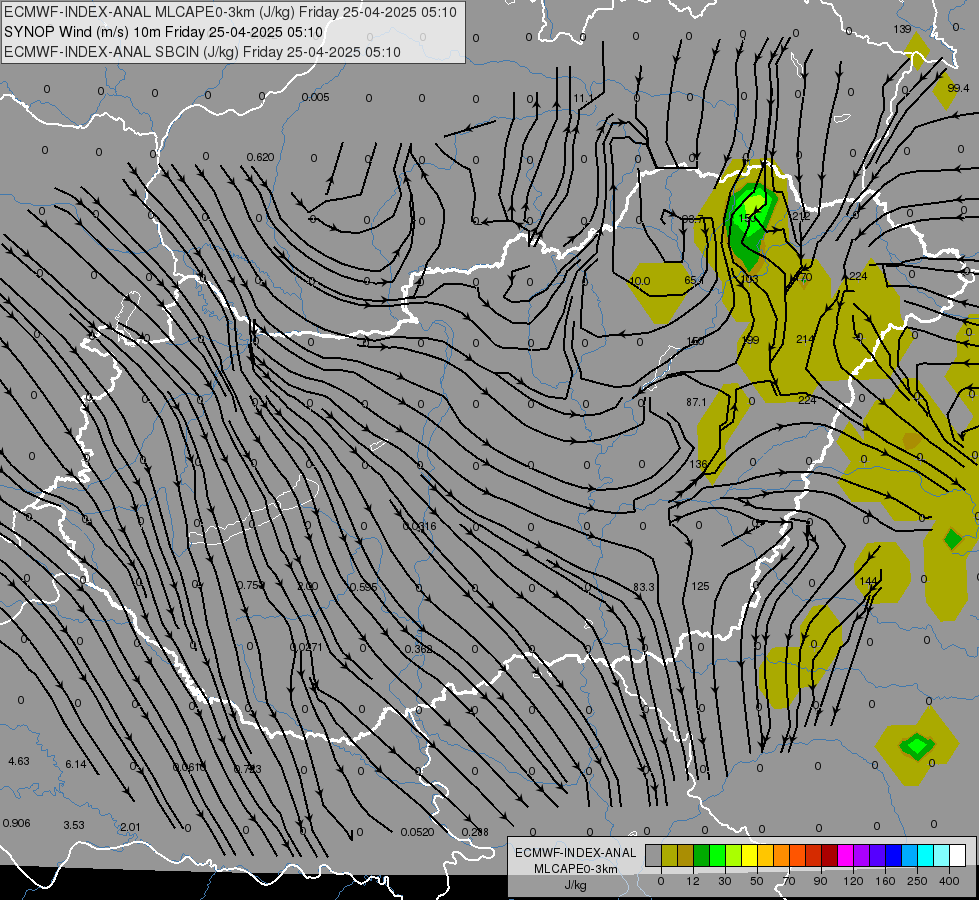Click the '103' value on the map
Image resolution: width=979 pixels, height=900 pixels.
(749, 279)
